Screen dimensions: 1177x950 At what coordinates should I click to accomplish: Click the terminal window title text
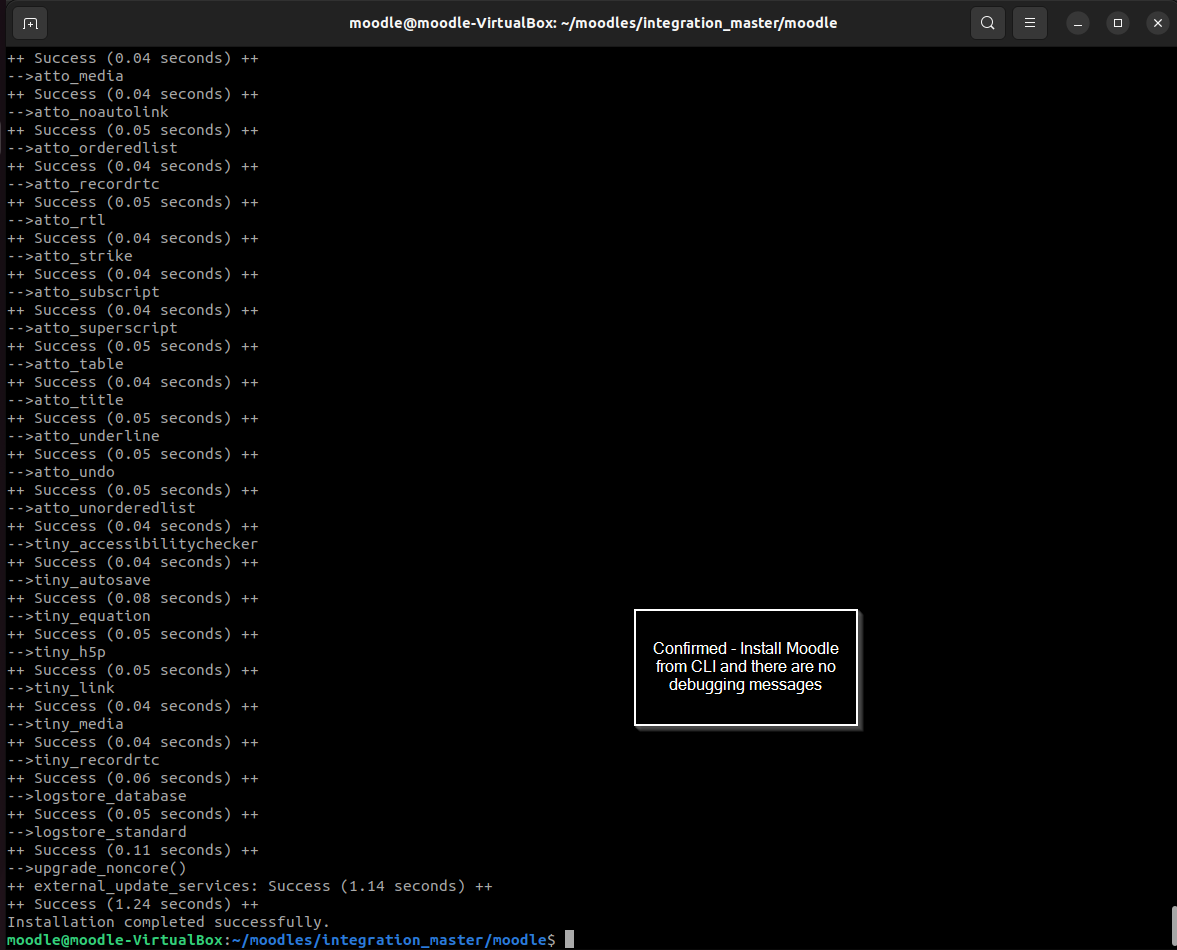point(593,23)
